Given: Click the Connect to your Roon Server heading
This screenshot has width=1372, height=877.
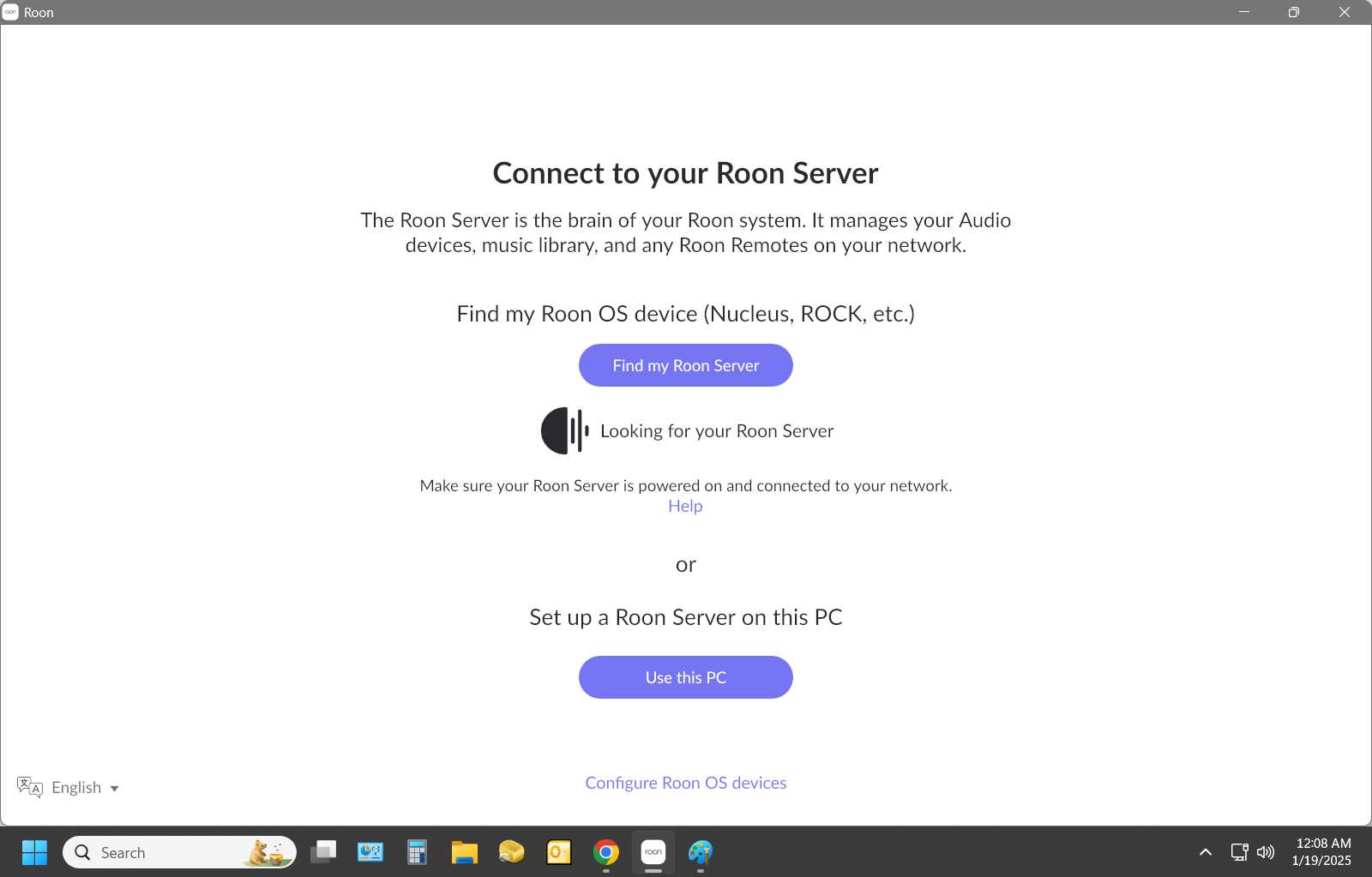Looking at the screenshot, I should [x=686, y=173].
